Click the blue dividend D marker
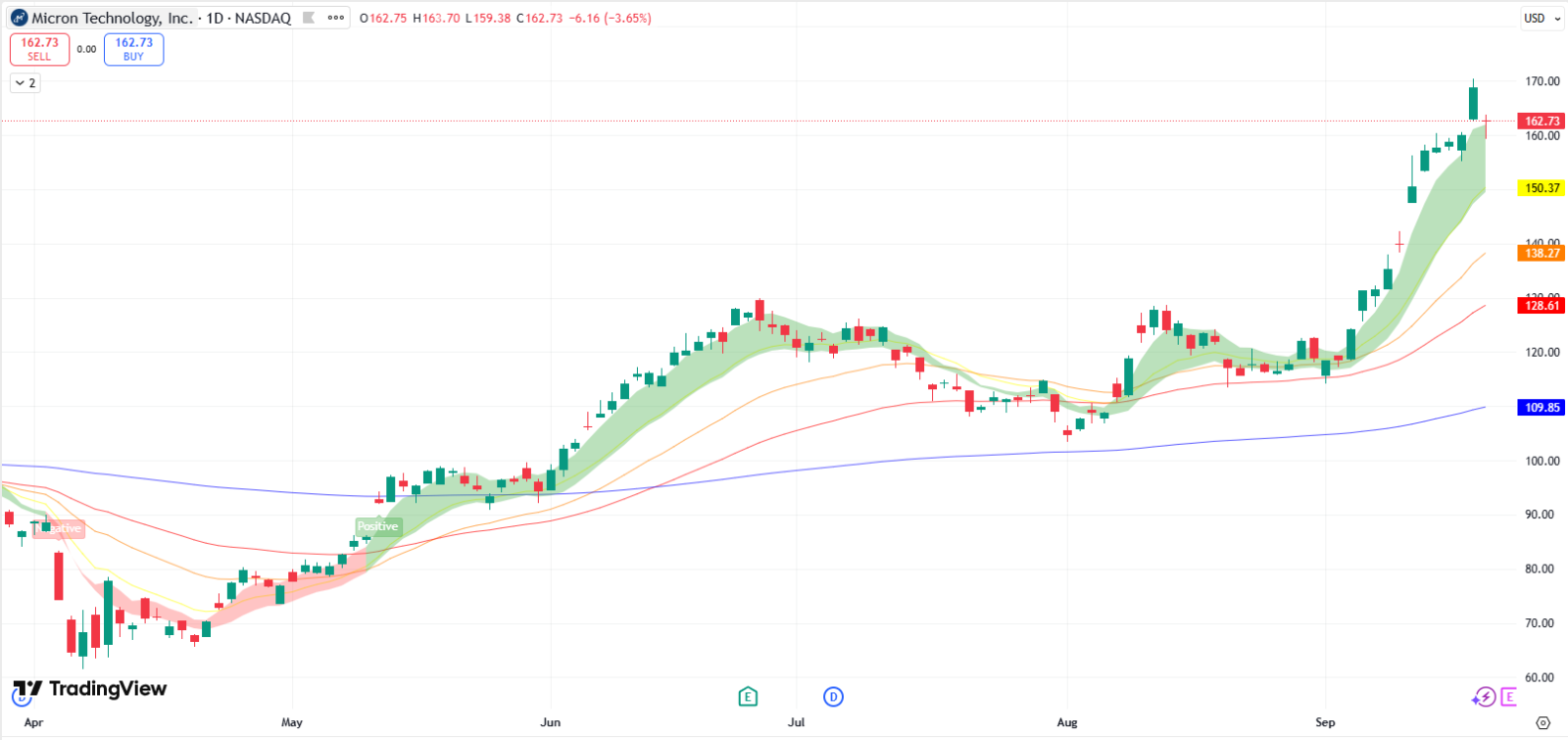Image resolution: width=1568 pixels, height=740 pixels. (x=833, y=697)
